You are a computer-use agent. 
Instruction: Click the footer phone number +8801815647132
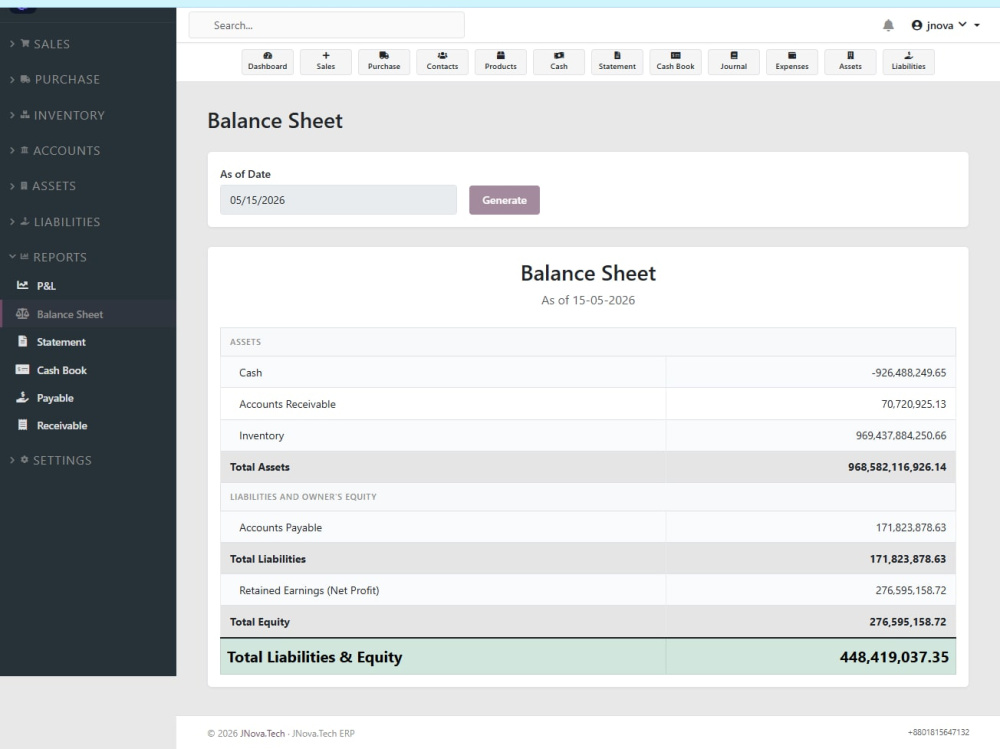938,732
